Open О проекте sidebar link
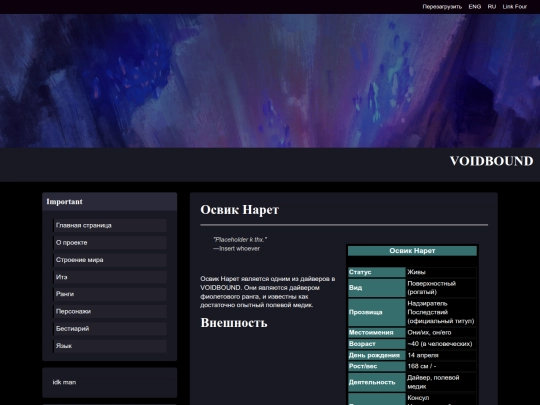The width and height of the screenshot is (540, 405). tap(110, 242)
